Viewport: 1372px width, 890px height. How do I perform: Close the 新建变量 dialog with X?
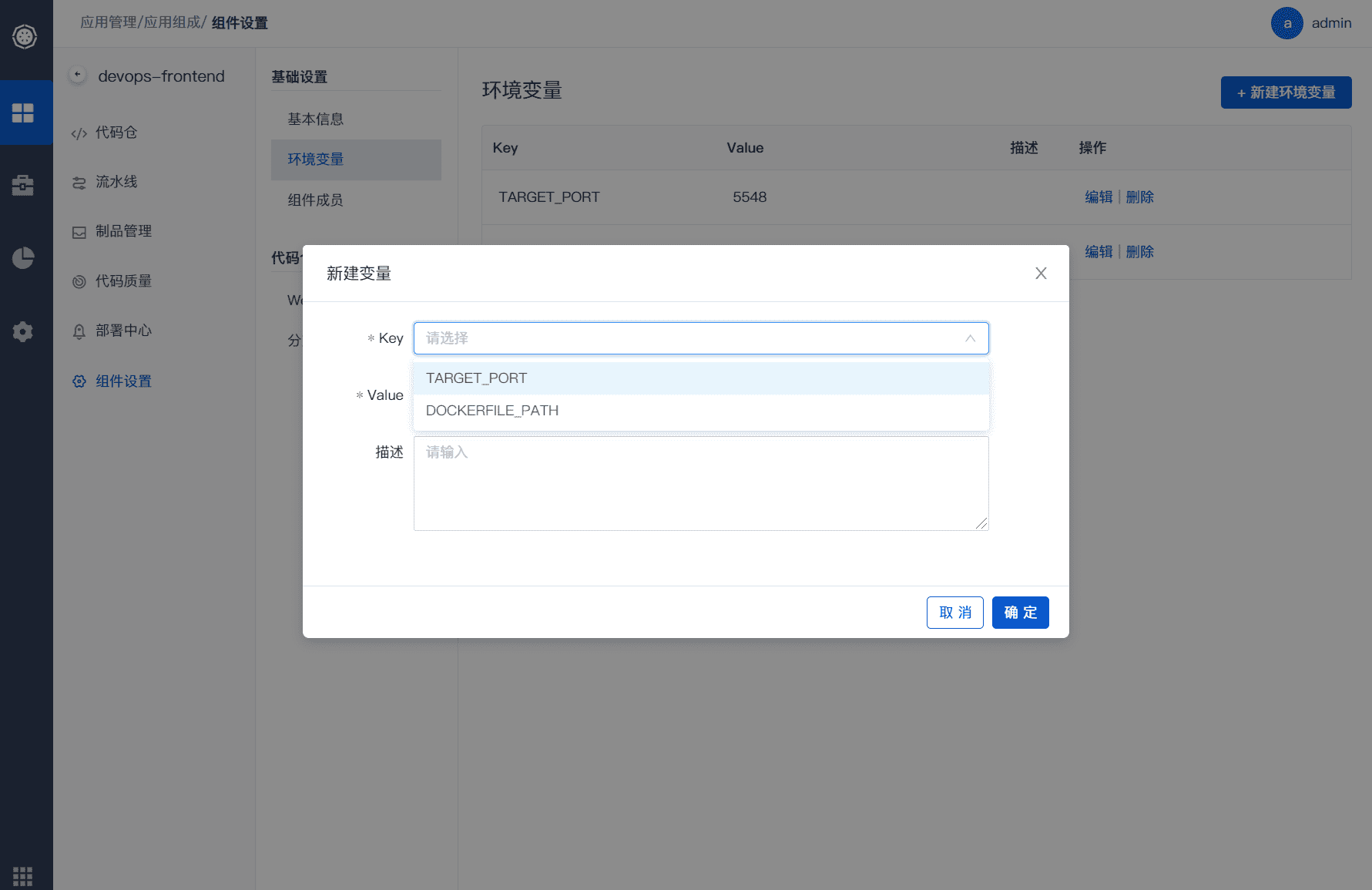pyautogui.click(x=1041, y=274)
